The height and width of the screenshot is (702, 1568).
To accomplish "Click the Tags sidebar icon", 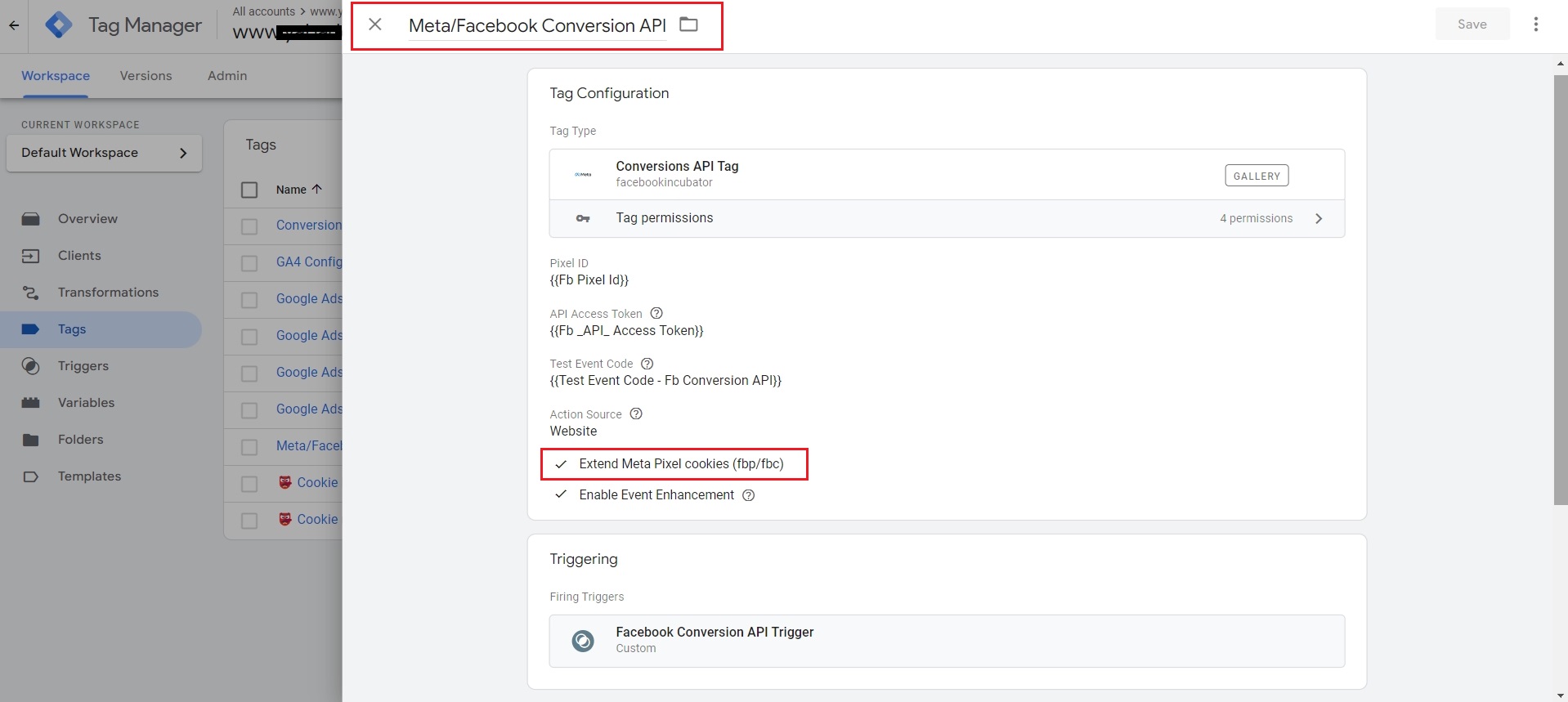I will point(31,329).
